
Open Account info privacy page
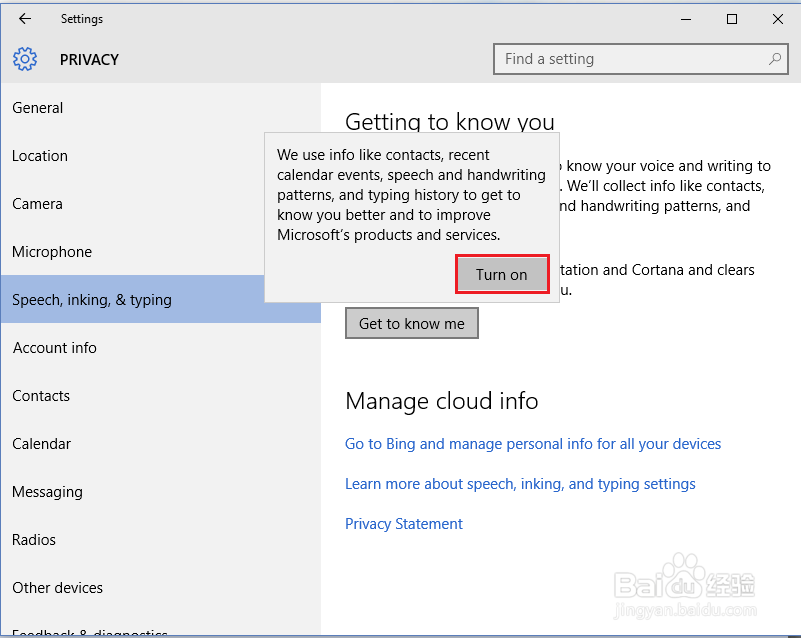point(160,348)
